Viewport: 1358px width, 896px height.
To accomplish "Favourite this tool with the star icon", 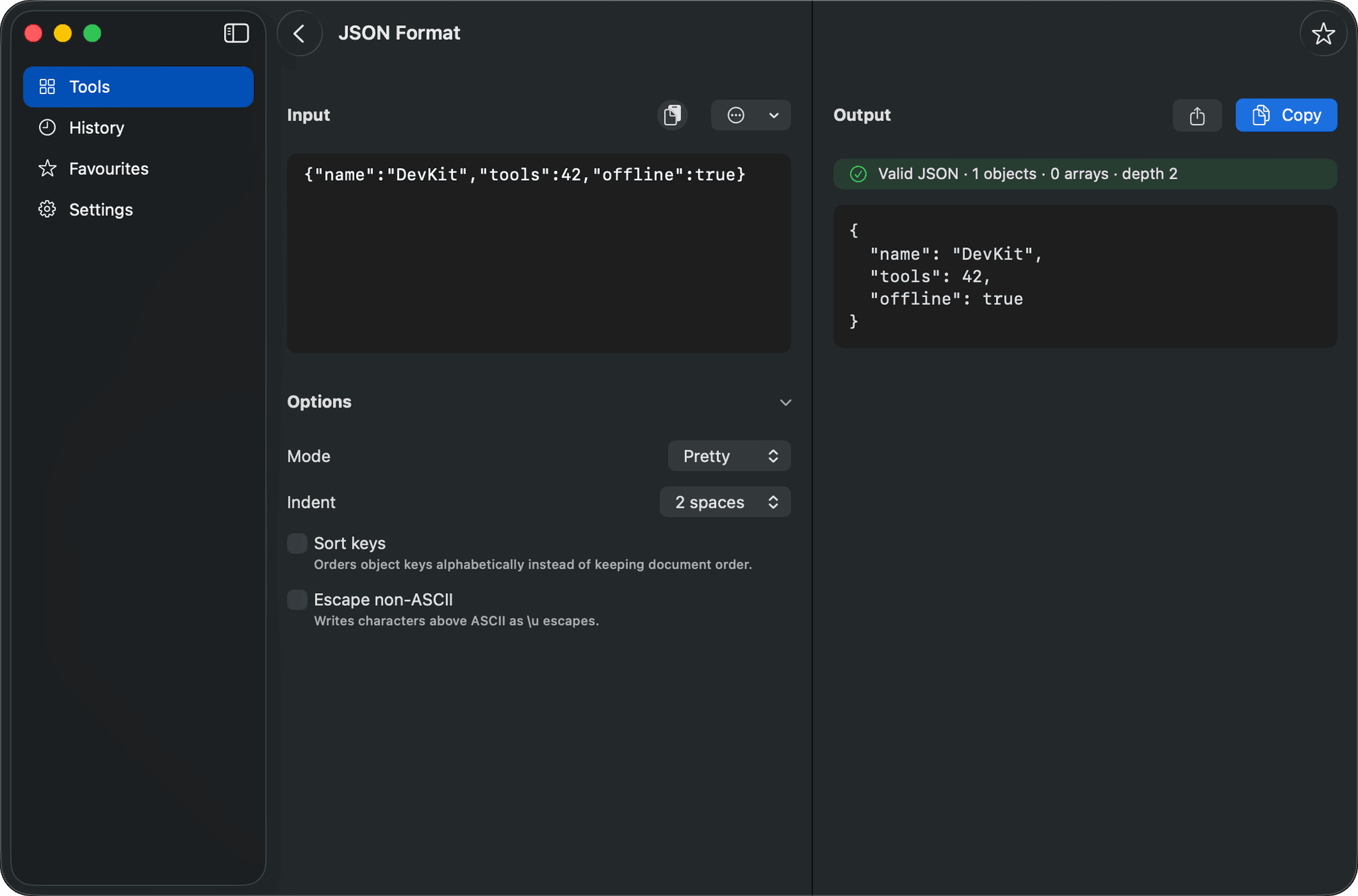I will click(x=1323, y=34).
